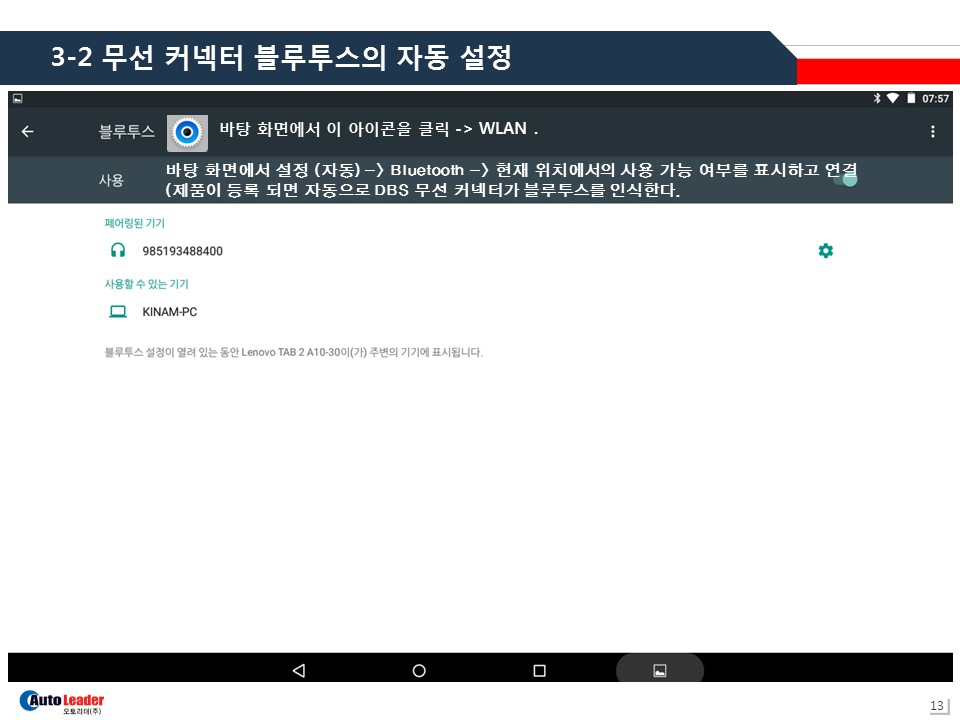Click the blue settings app icon
This screenshot has height=720, width=960.
[187, 132]
